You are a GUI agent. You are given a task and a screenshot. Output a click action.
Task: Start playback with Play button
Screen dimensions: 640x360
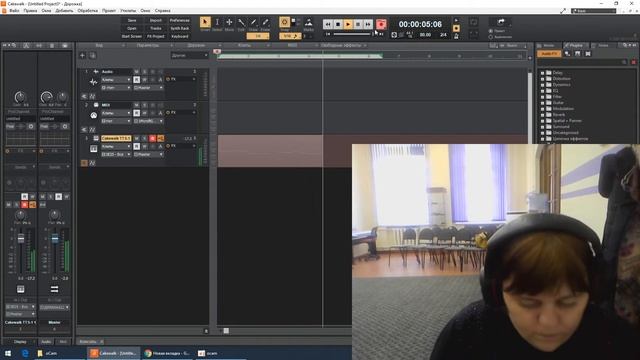click(348, 24)
